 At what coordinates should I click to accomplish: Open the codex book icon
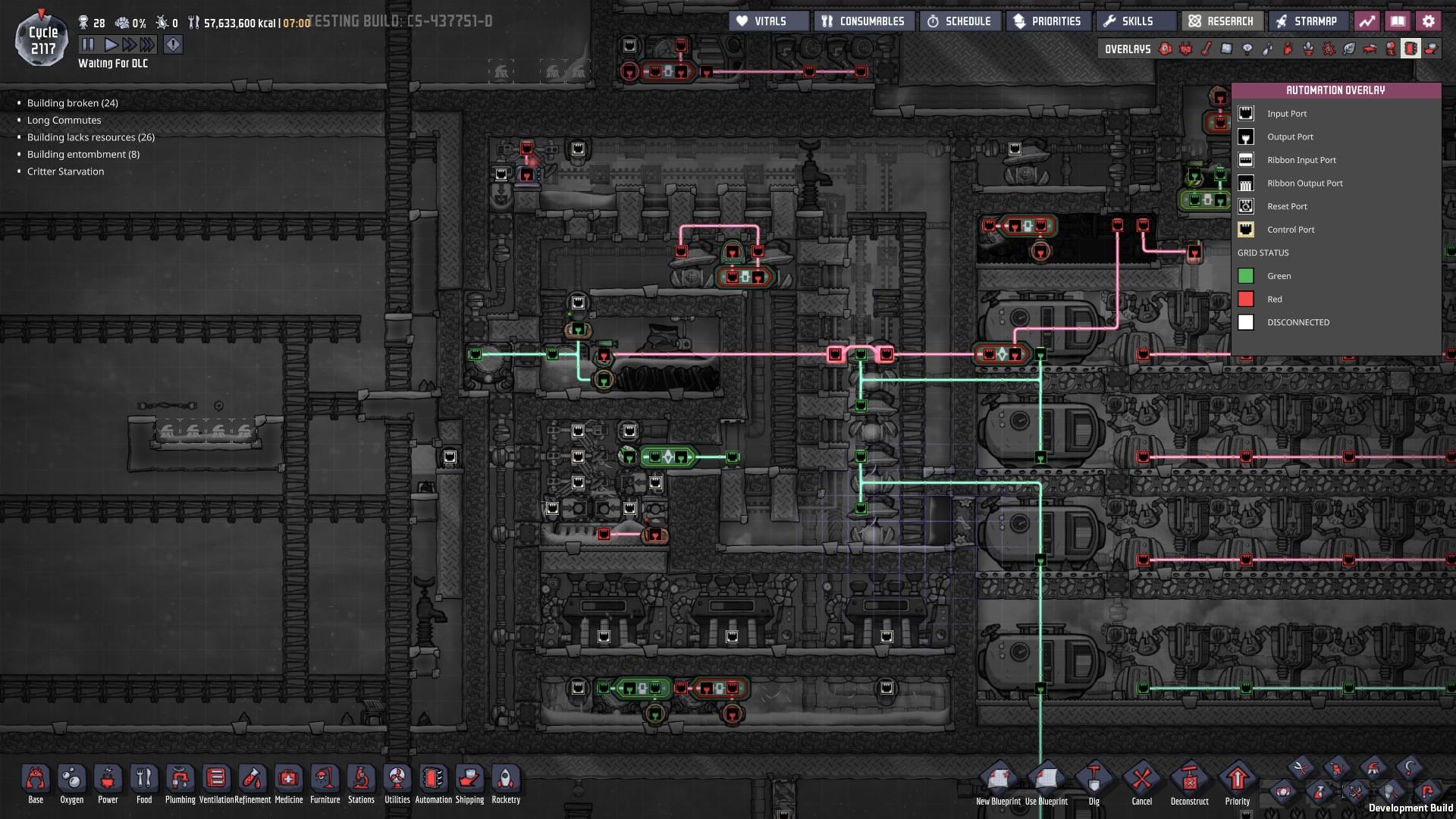[x=1398, y=21]
